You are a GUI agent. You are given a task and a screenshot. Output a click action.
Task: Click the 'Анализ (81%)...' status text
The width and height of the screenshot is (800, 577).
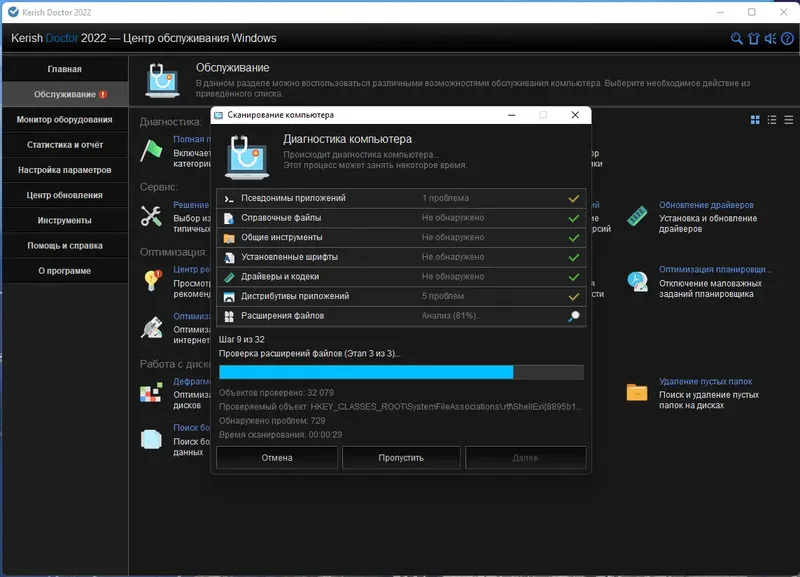tap(451, 316)
